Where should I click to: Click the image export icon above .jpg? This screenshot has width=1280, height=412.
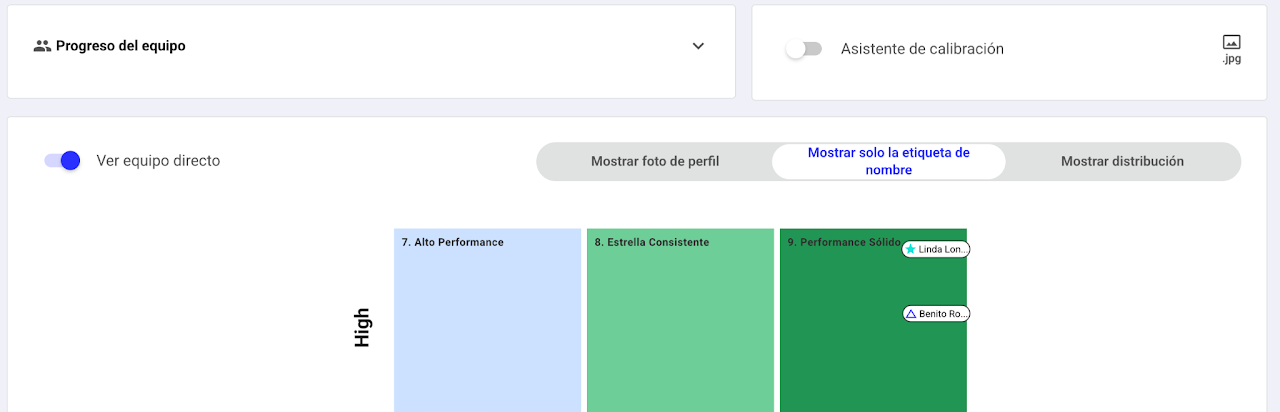[x=1231, y=42]
